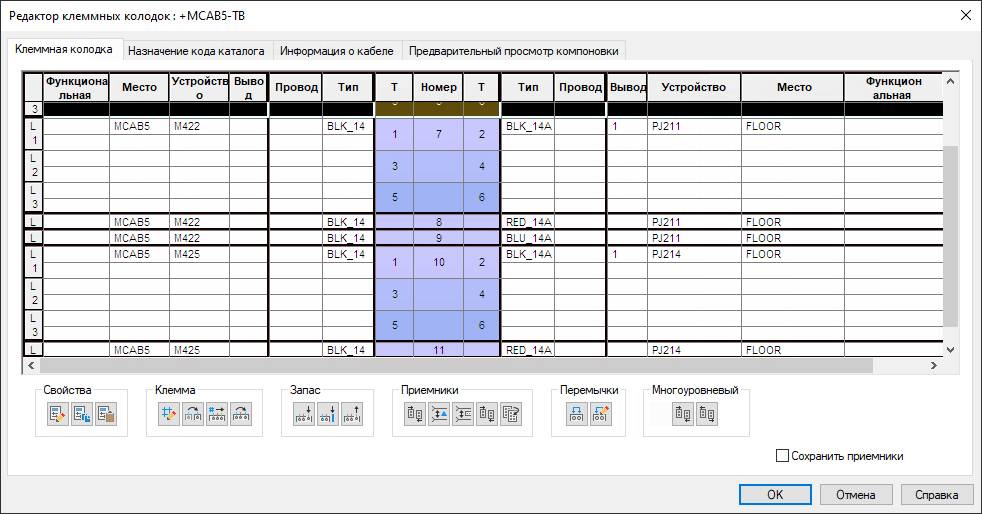Click the Отмена button
This screenshot has width=982, height=514.
click(855, 495)
